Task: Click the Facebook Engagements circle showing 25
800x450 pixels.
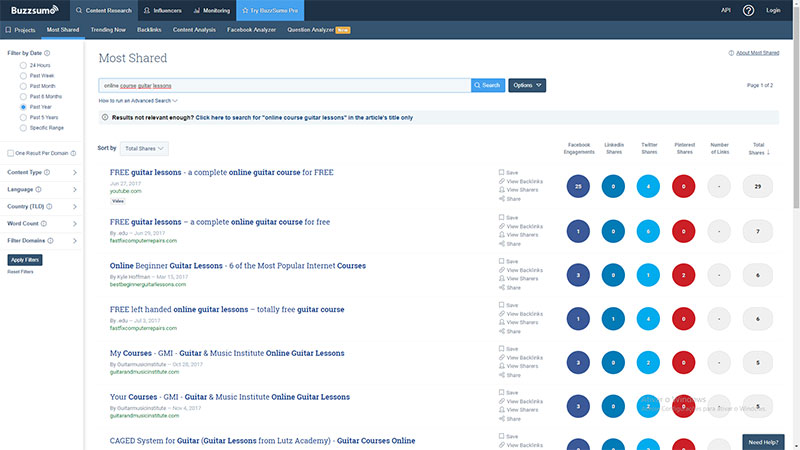Action: (578, 186)
